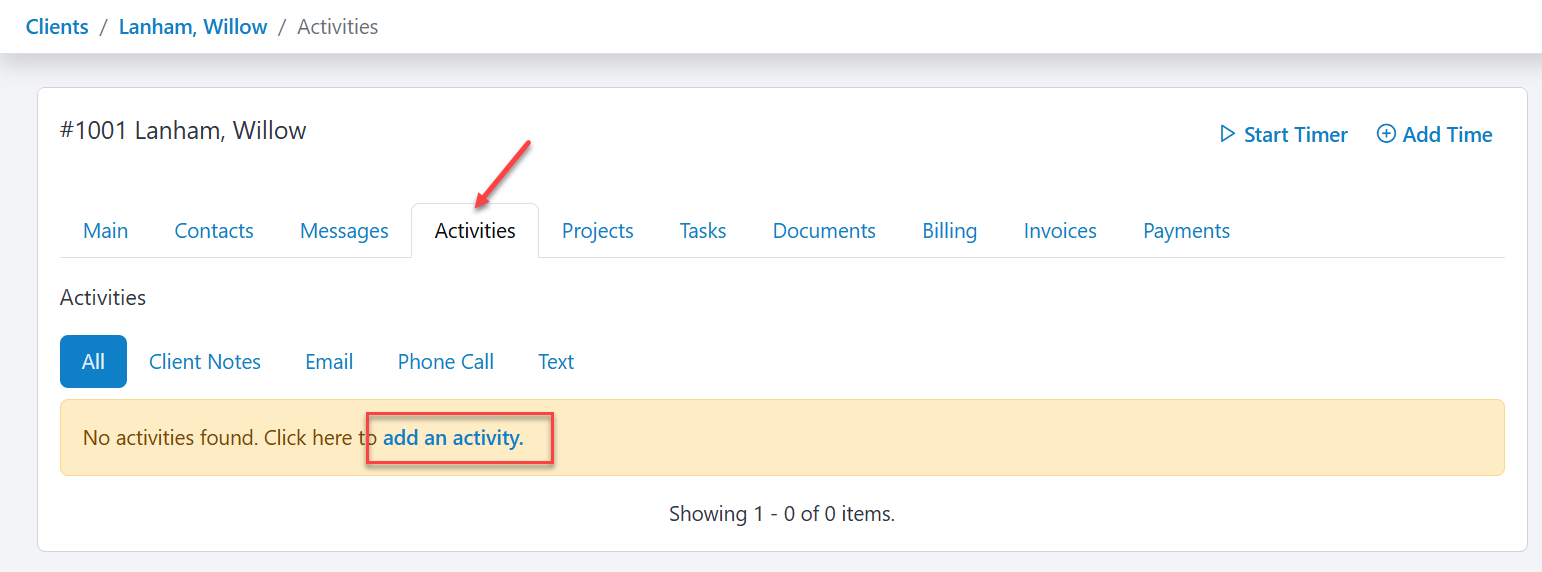Click the add an activity link
This screenshot has width=1542, height=572.
tap(453, 438)
